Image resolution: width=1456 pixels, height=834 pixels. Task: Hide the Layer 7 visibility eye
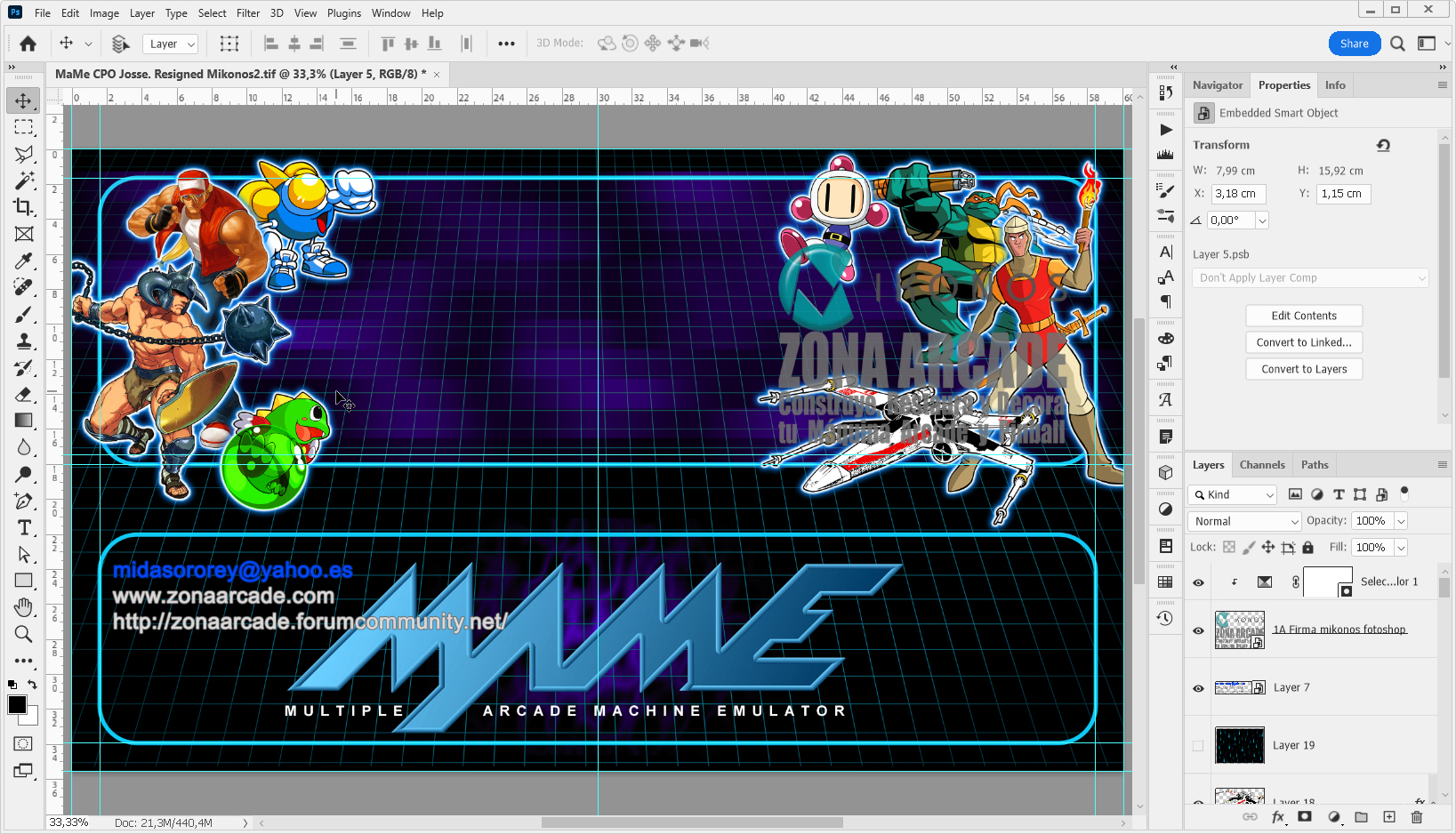coord(1198,688)
